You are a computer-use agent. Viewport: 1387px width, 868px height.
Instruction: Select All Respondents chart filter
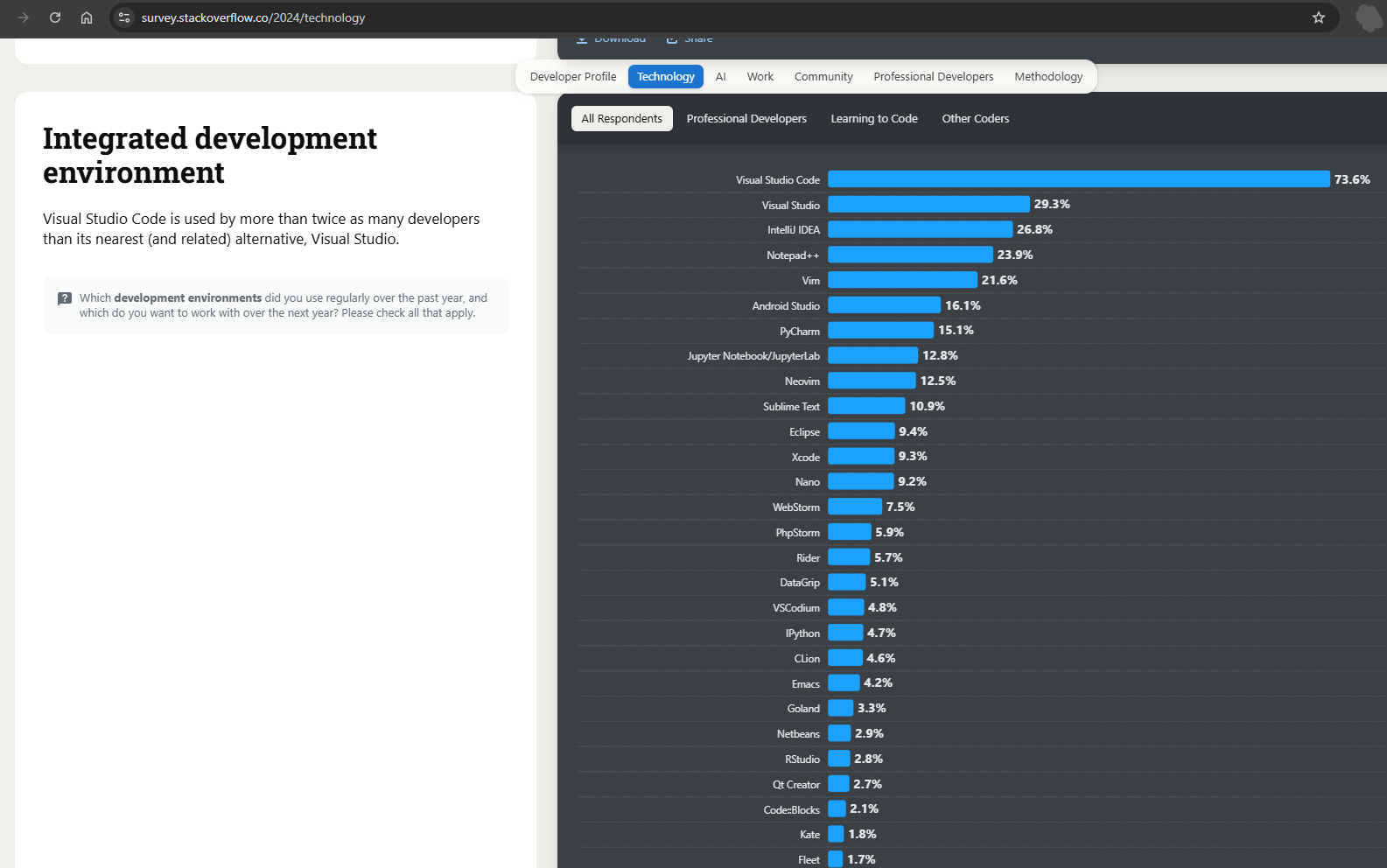click(622, 119)
